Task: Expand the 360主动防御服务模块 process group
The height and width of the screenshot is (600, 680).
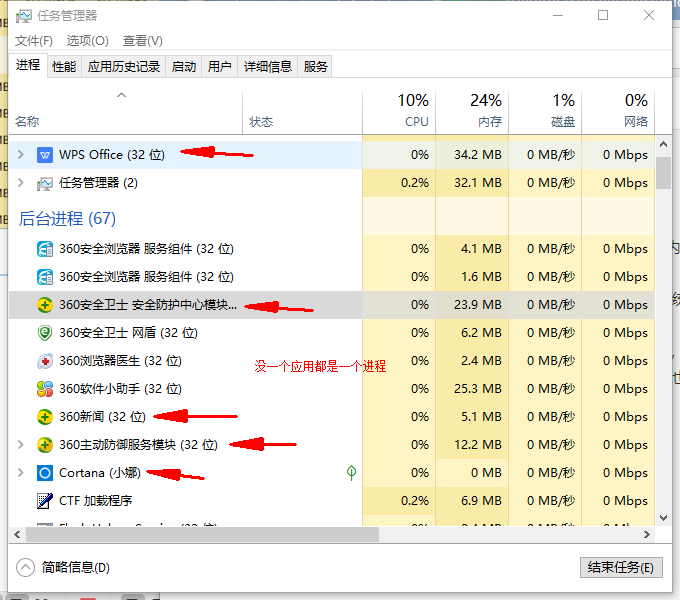Action: pos(20,444)
